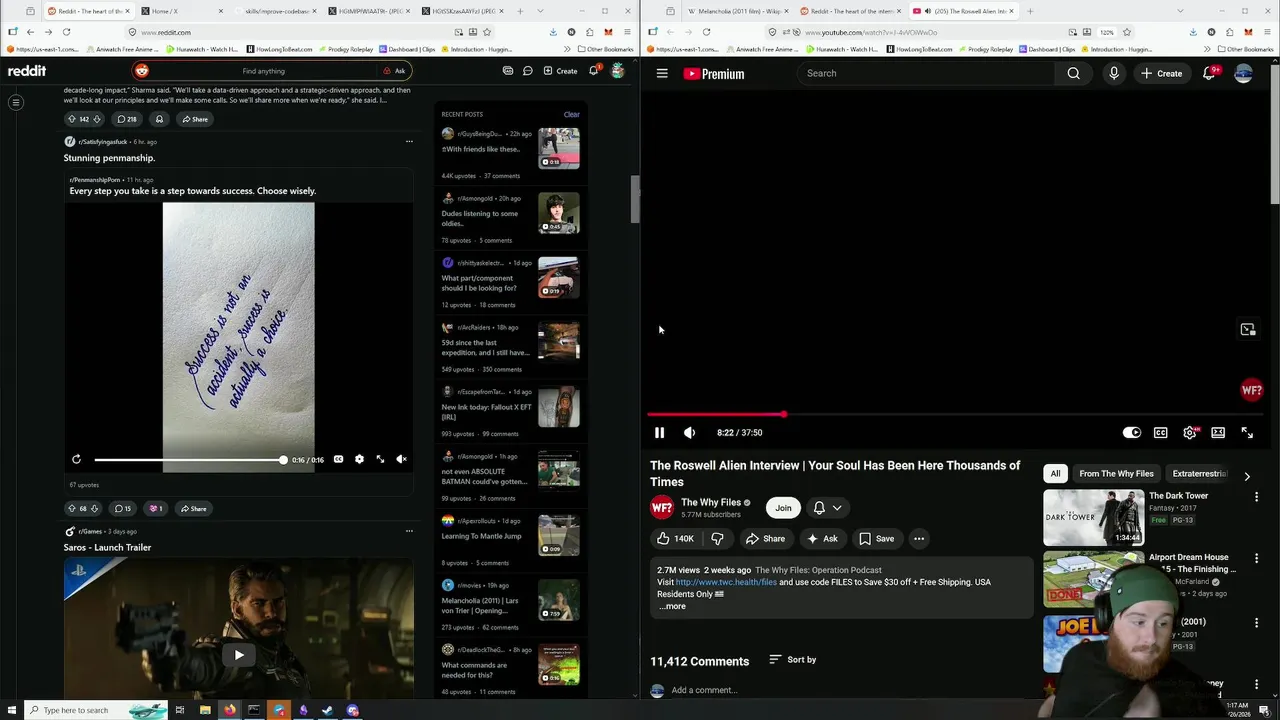
Task: Click the YouTube Ask button
Action: [x=822, y=539]
